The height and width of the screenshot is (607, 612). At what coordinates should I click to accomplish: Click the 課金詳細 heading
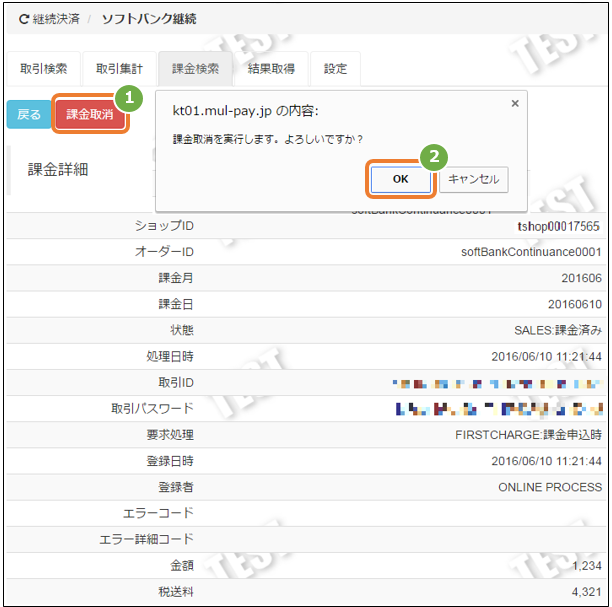[x=58, y=170]
